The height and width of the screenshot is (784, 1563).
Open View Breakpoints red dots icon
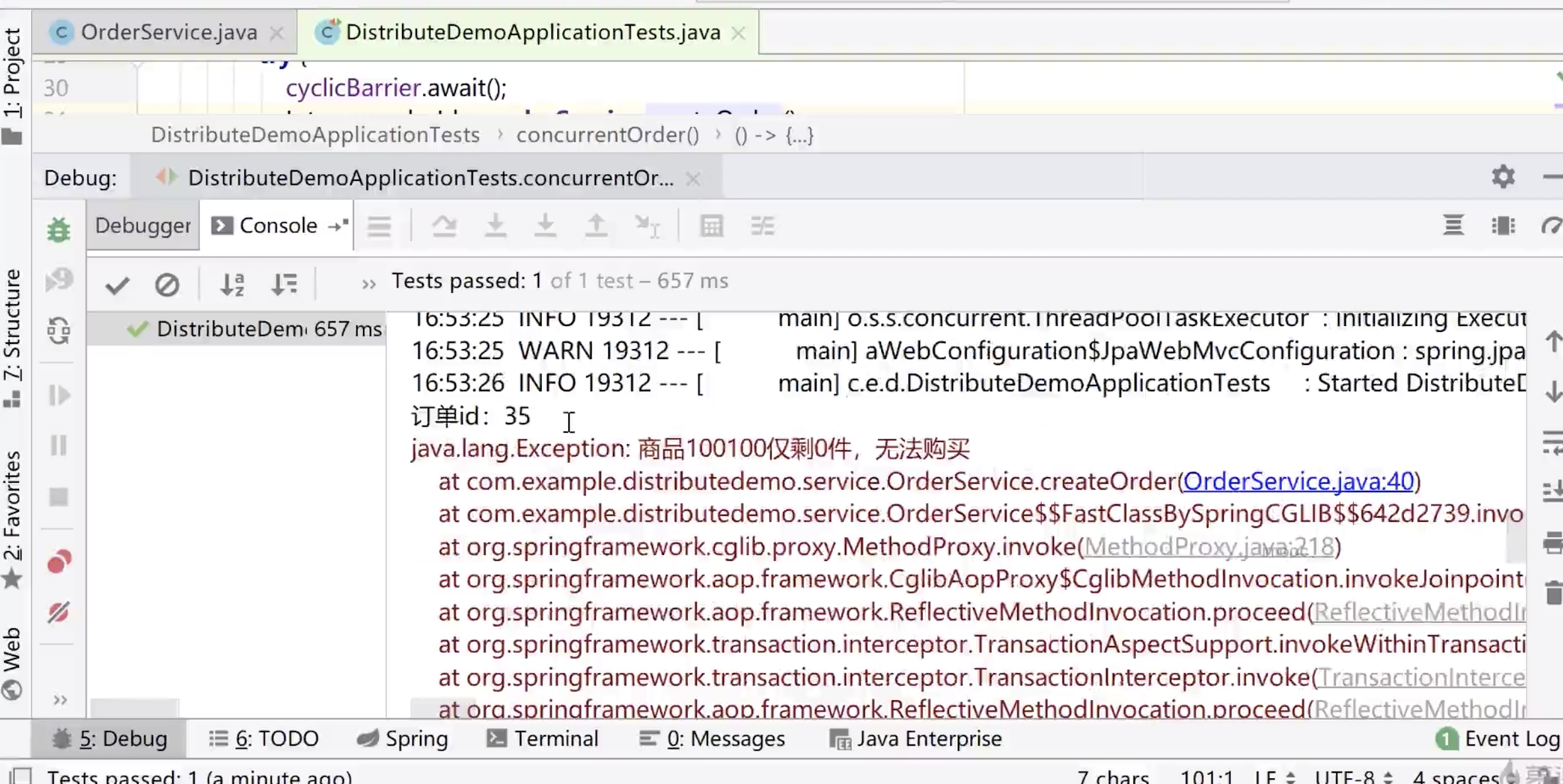59,562
